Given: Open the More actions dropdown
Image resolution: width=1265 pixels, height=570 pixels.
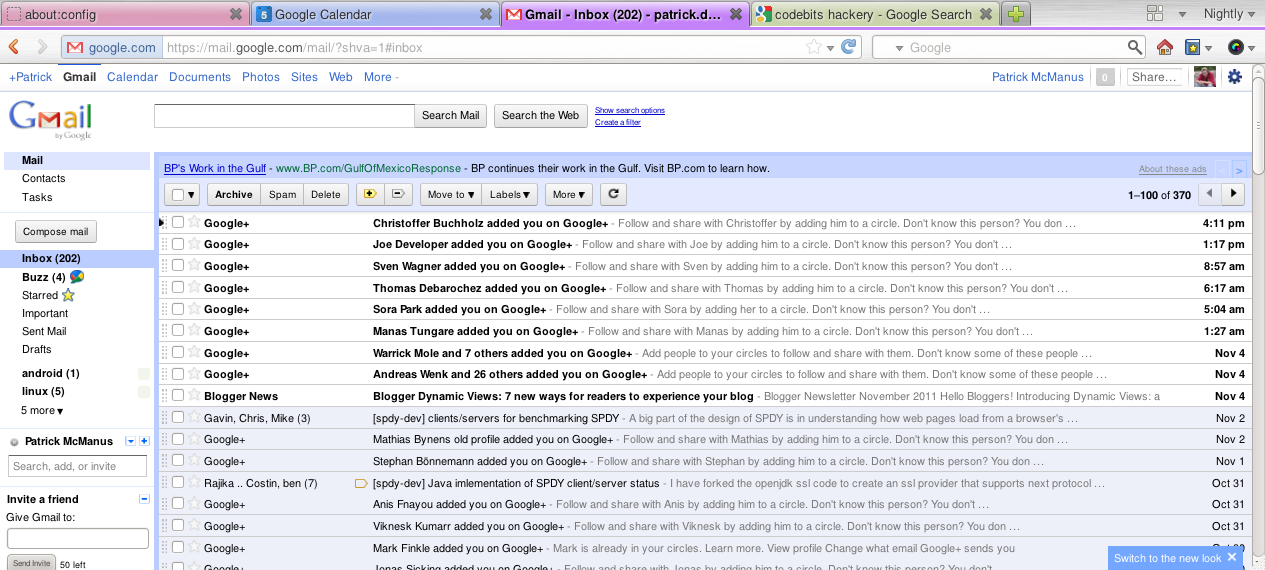Looking at the screenshot, I should point(569,195).
